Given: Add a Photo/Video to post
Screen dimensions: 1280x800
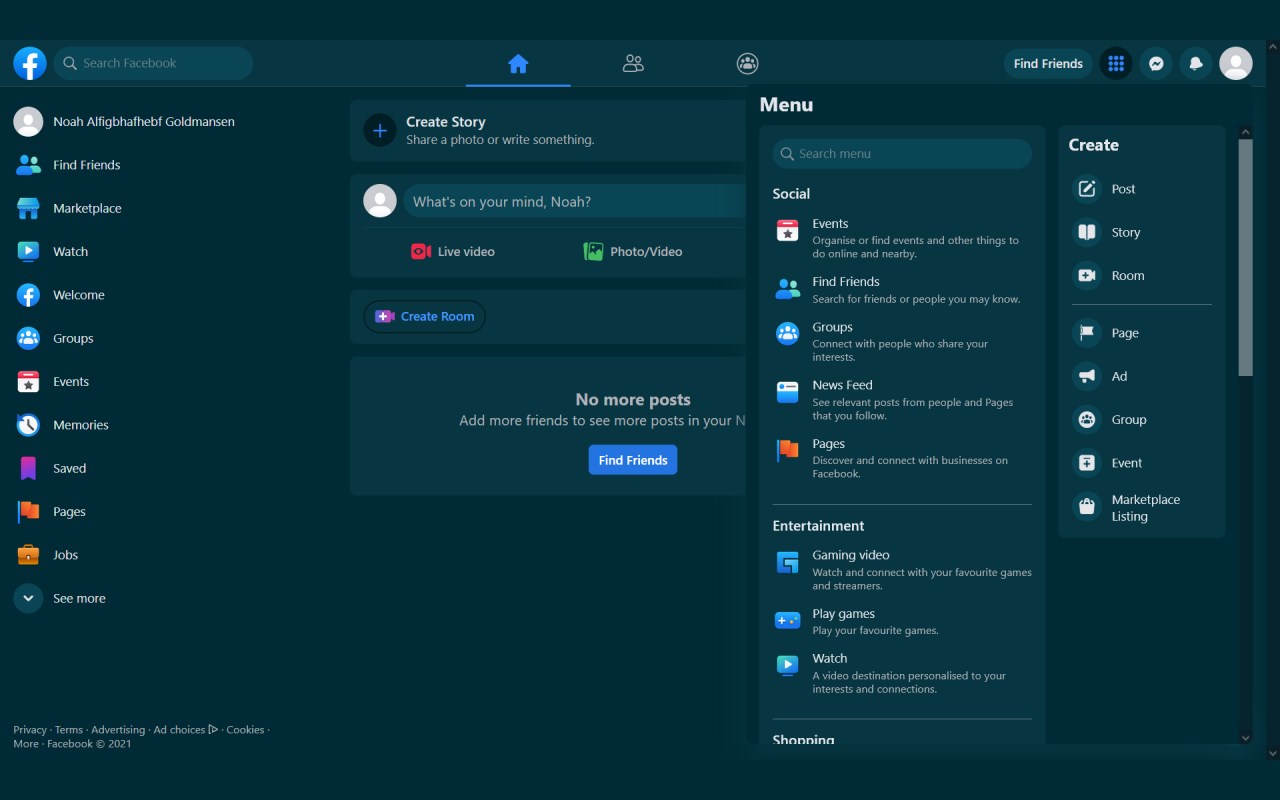Looking at the screenshot, I should (x=633, y=251).
